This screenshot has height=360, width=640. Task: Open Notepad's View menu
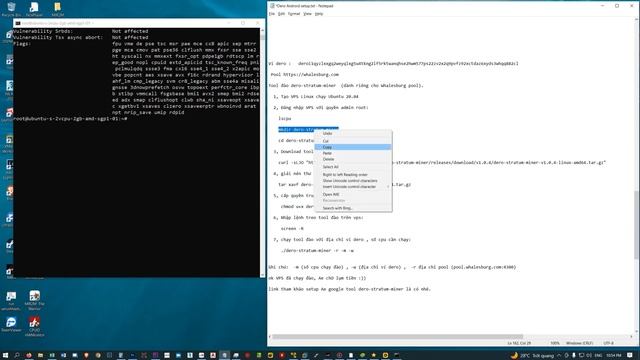point(307,14)
